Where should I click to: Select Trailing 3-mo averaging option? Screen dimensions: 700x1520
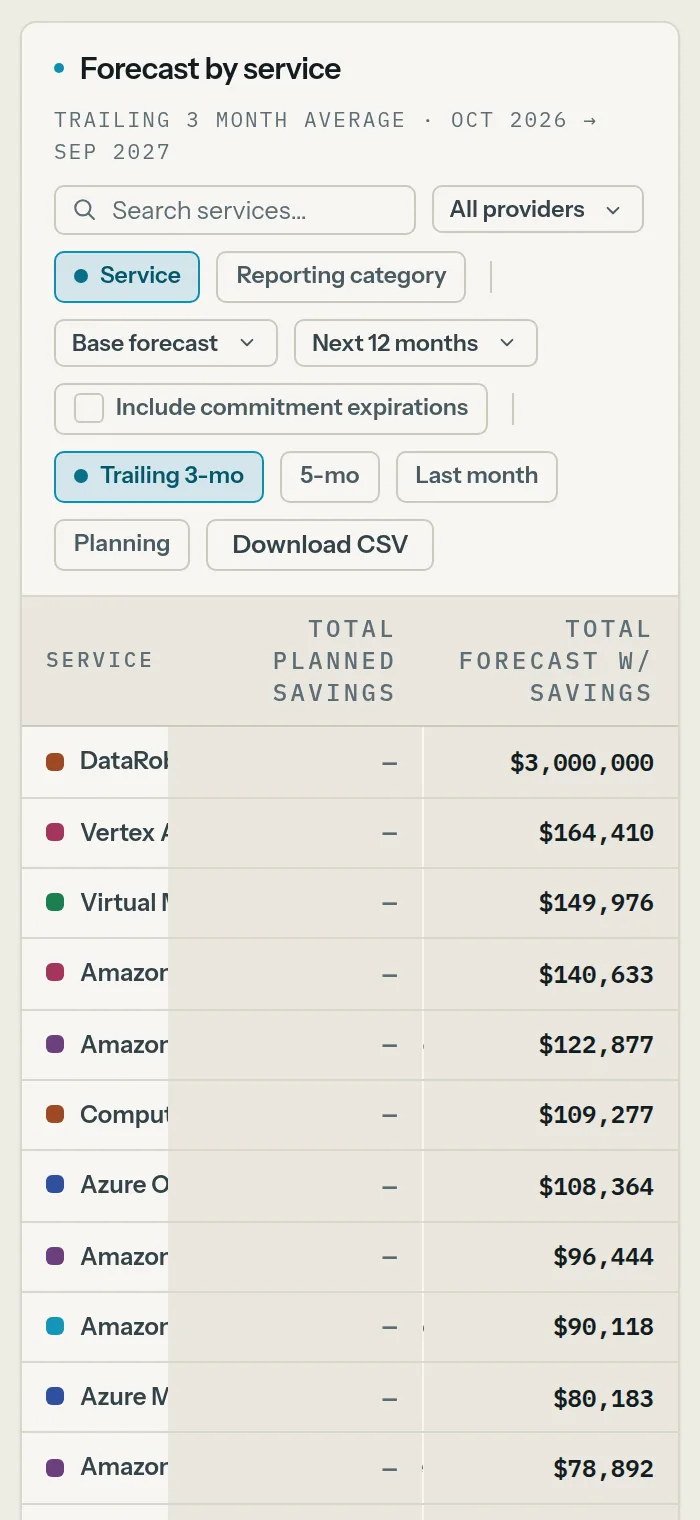point(159,476)
